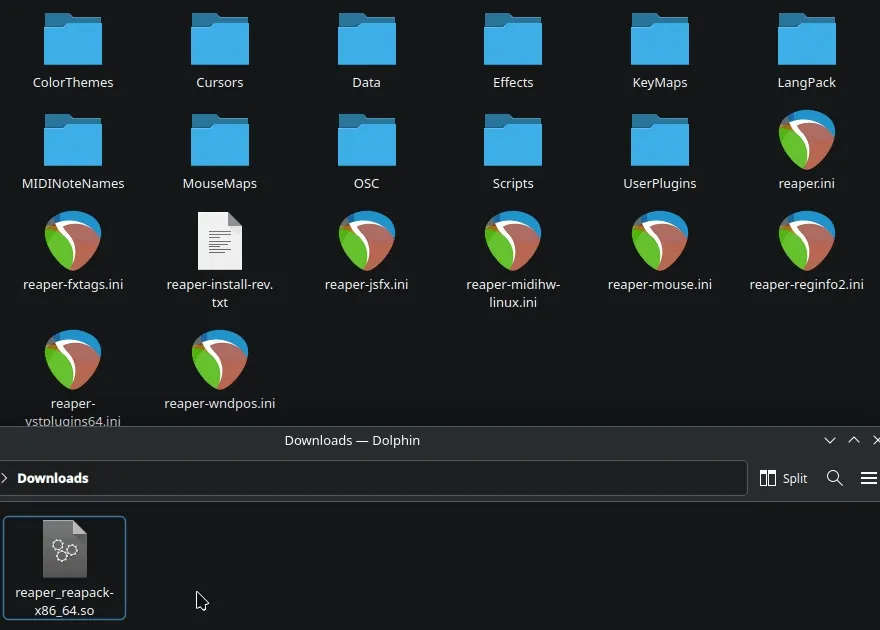Screen dimensions: 880x630
Task: Select the reaper-fxtags.ini file icon
Action: point(73,241)
